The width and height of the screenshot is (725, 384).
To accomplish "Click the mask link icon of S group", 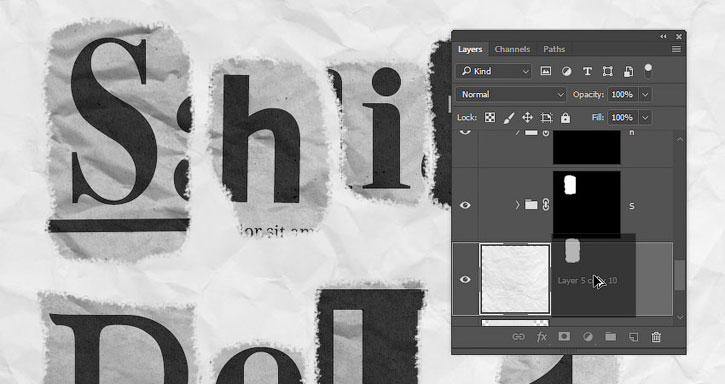I will tap(546, 204).
